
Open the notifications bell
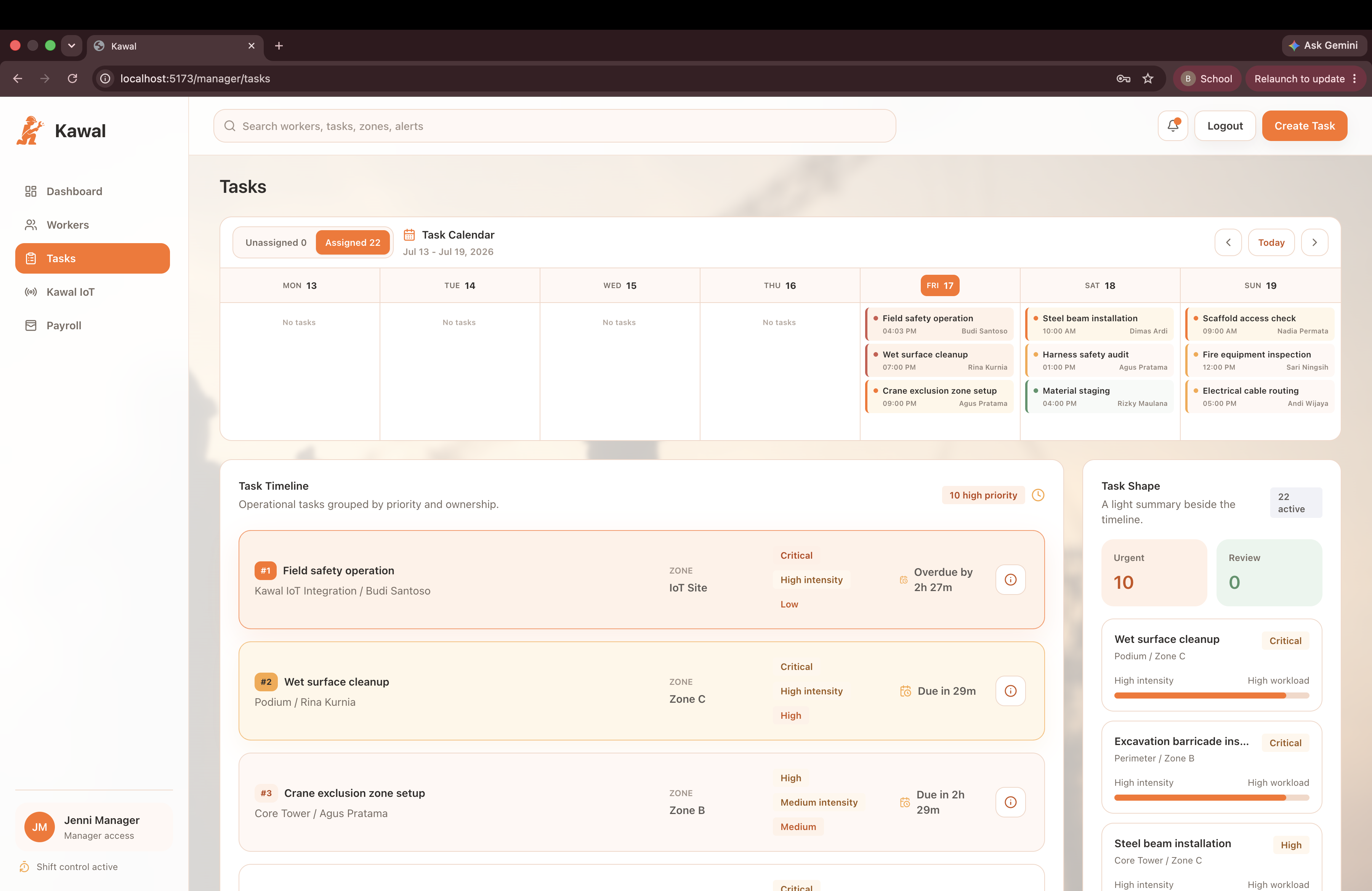pyautogui.click(x=1173, y=126)
